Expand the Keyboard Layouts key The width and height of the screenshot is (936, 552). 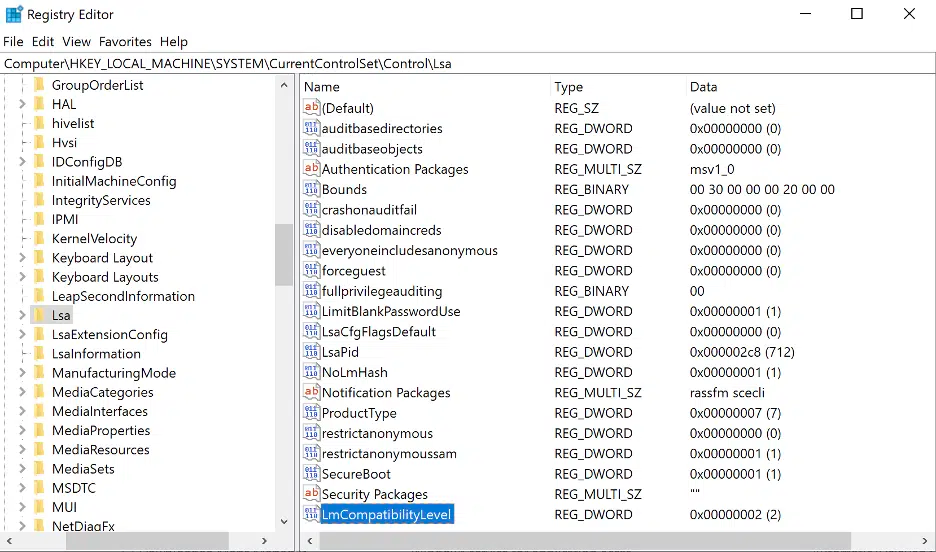tap(22, 276)
